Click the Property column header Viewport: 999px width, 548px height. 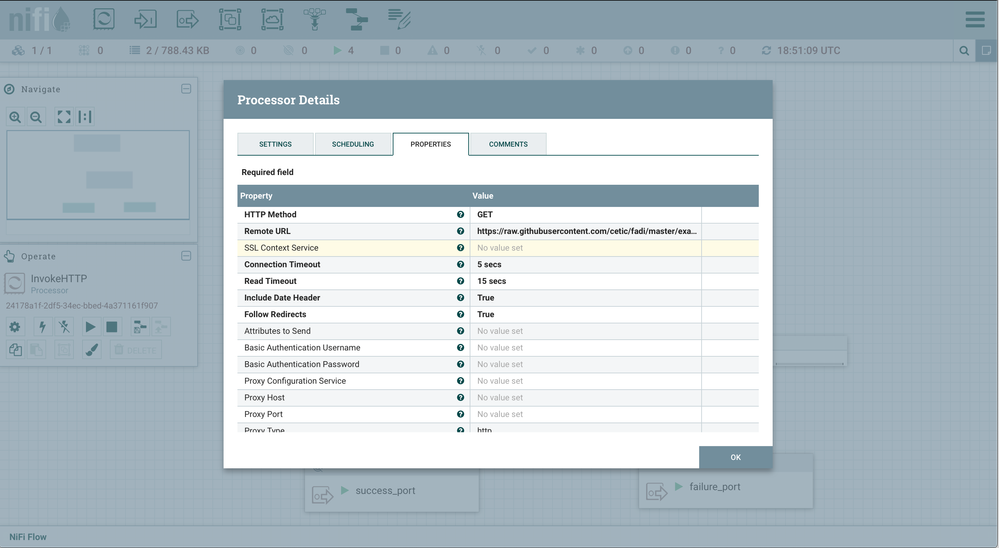(354, 196)
